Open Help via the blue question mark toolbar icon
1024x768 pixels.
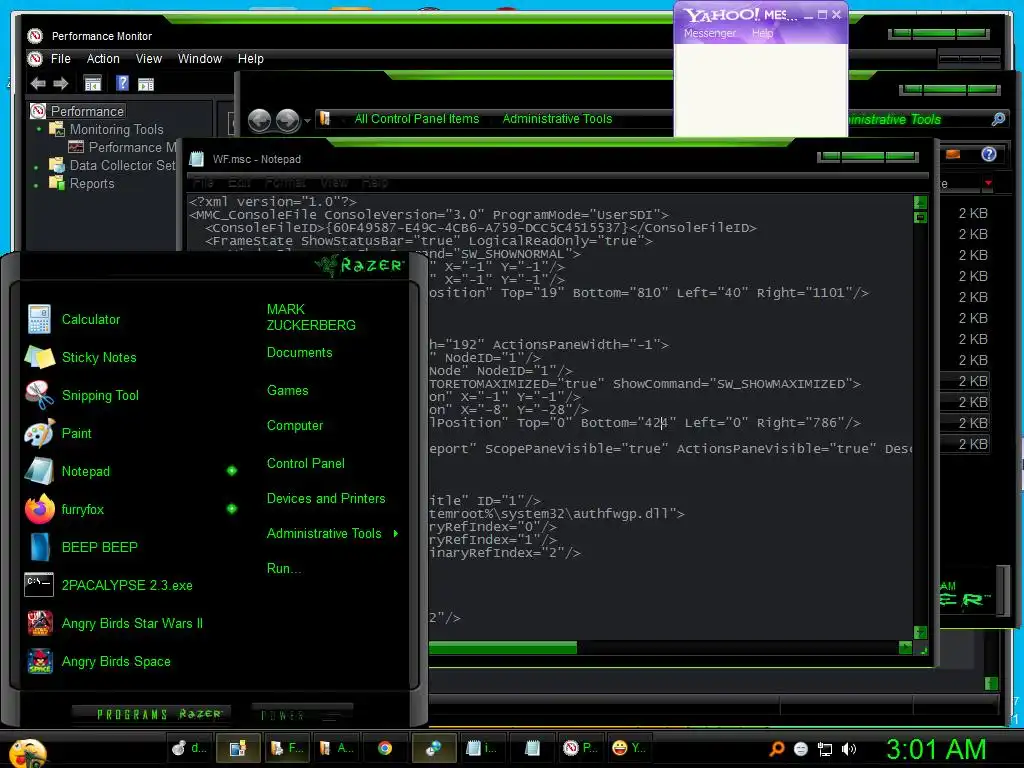click(x=122, y=83)
